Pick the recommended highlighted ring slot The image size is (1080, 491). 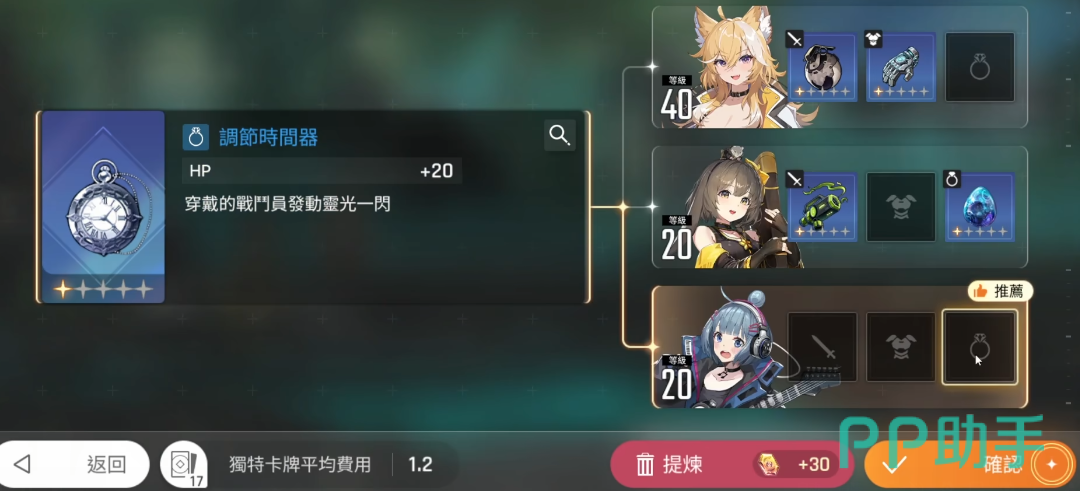point(979,347)
